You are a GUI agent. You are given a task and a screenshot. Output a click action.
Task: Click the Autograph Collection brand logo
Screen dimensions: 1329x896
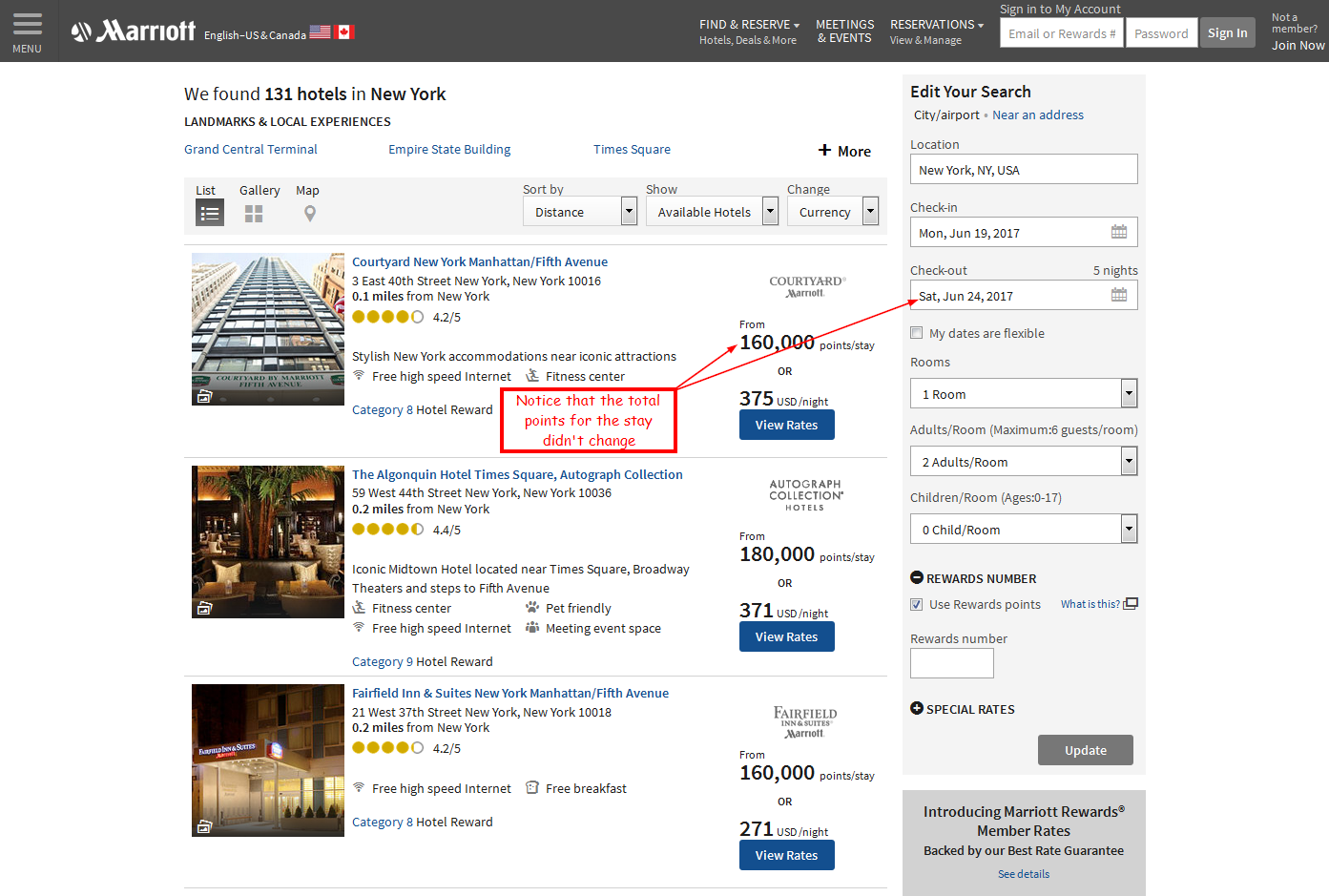point(806,495)
